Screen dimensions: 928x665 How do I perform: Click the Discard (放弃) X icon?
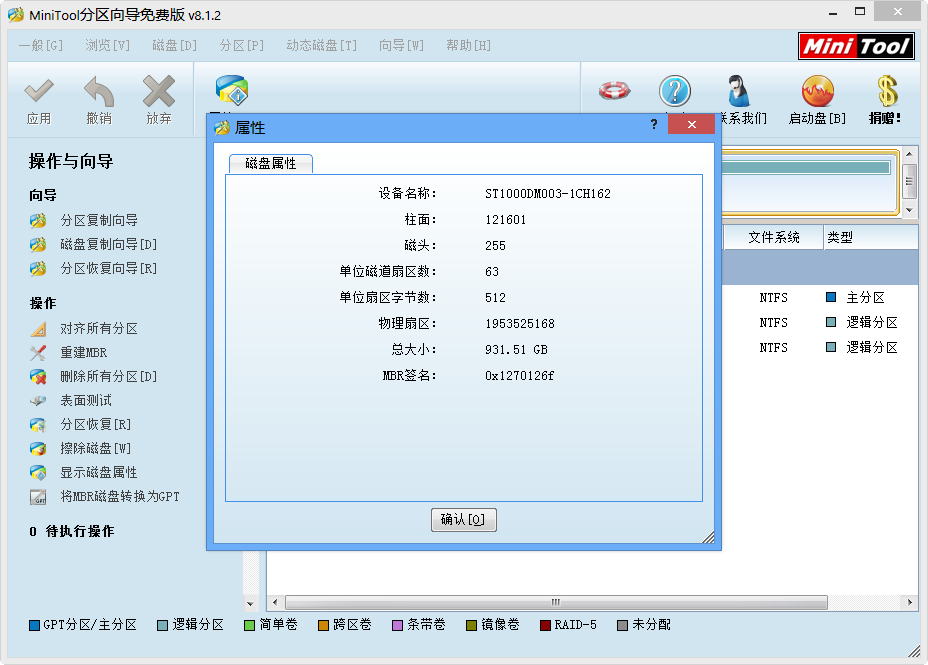coord(159,91)
